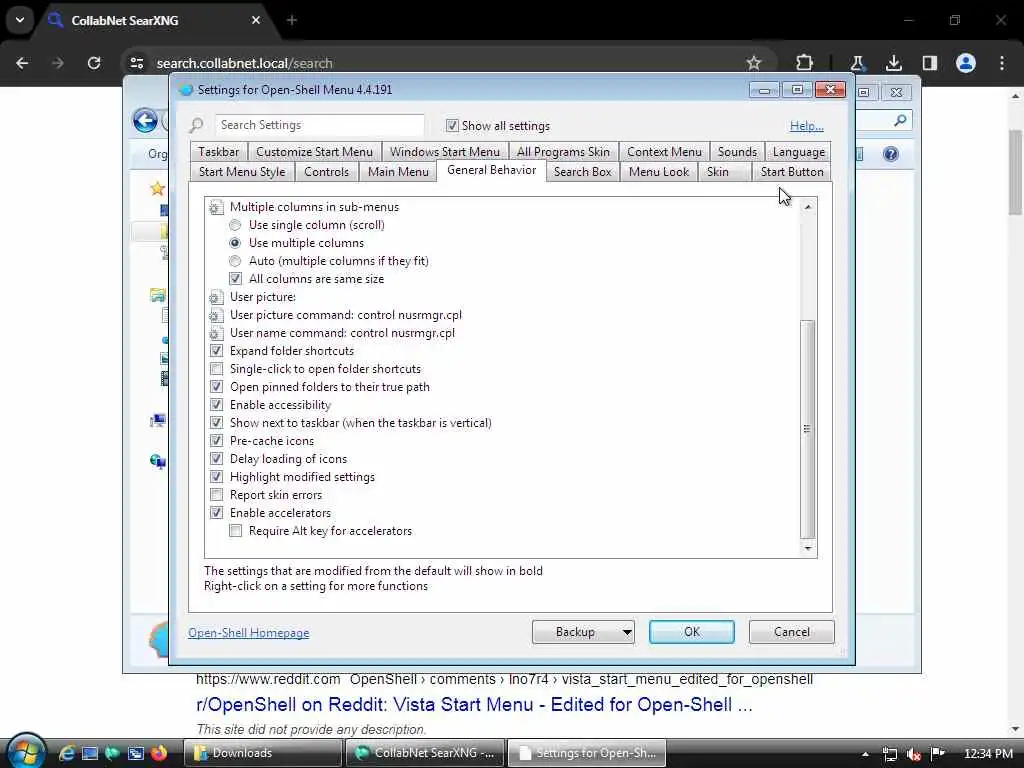The width and height of the screenshot is (1024, 768).
Task: Click the Action Center flag icon
Action: [x=937, y=753]
